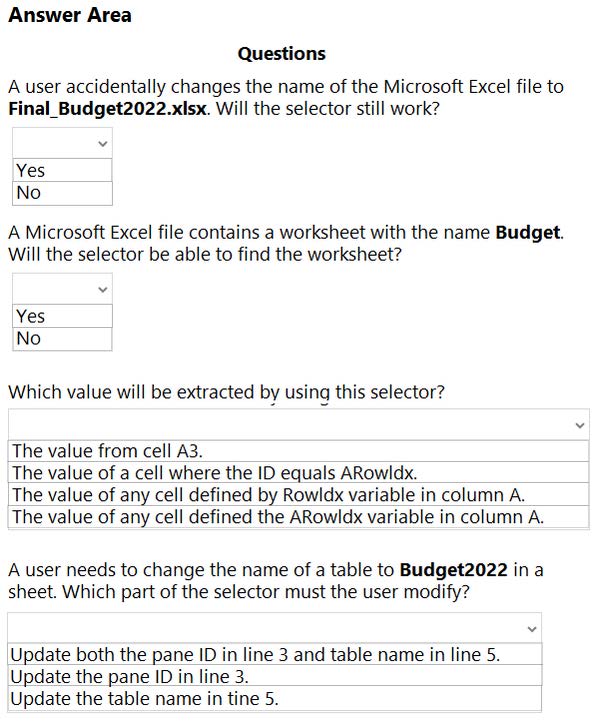Image resolution: width=600 pixels, height=724 pixels.
Task: Choose "Update the table name" only option
Action: coord(275,699)
